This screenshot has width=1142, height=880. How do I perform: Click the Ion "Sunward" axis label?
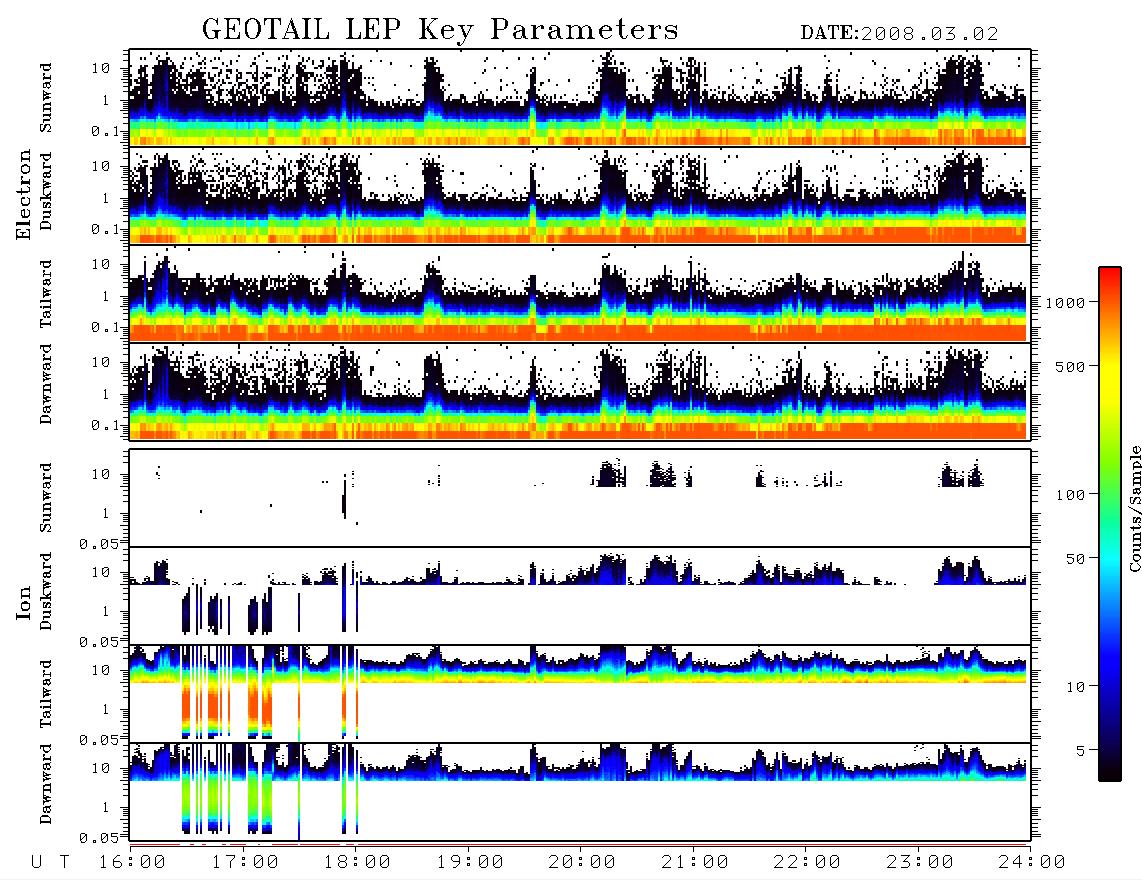(46, 497)
